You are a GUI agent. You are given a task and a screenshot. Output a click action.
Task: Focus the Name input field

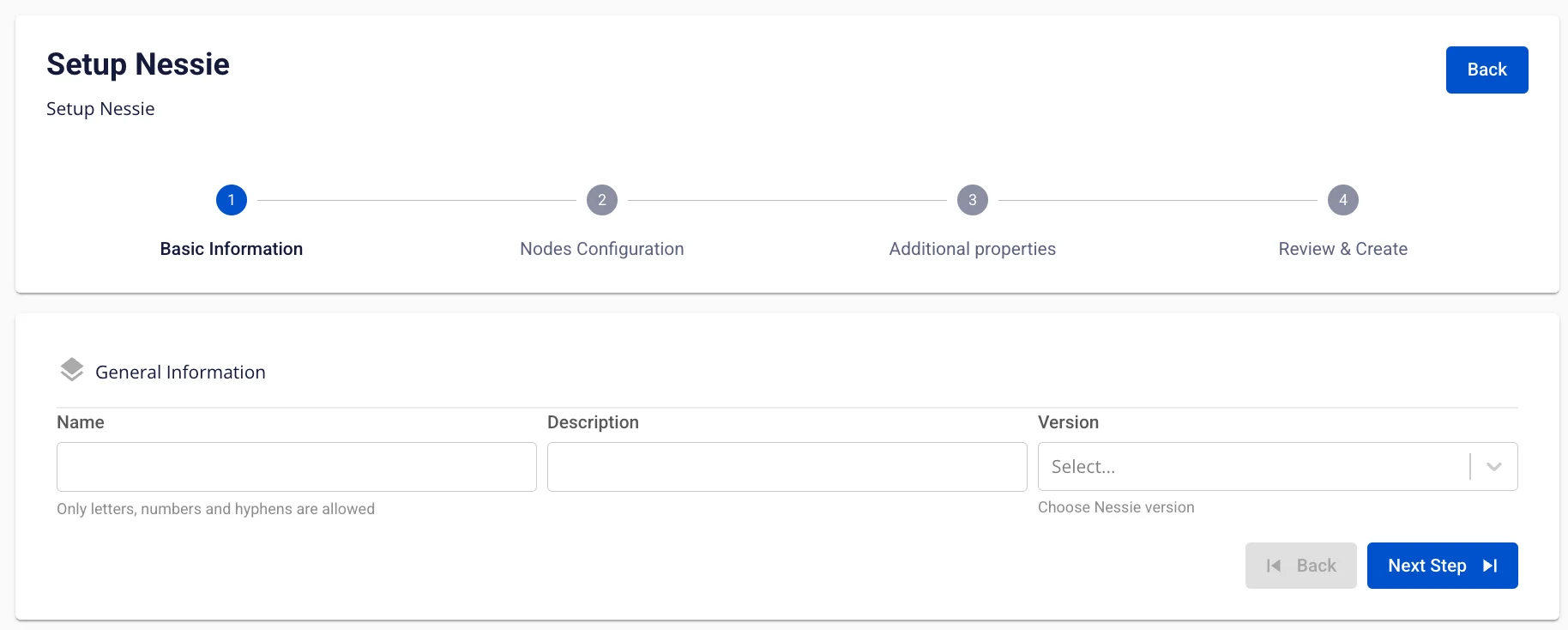(x=297, y=467)
